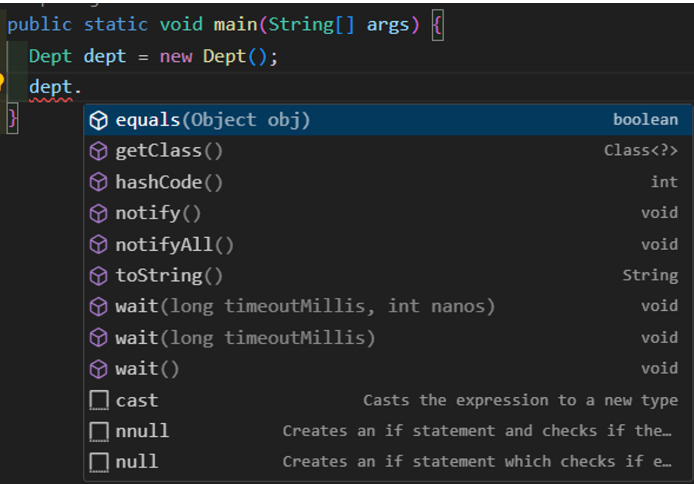Select the notify() completion item

tap(388, 213)
